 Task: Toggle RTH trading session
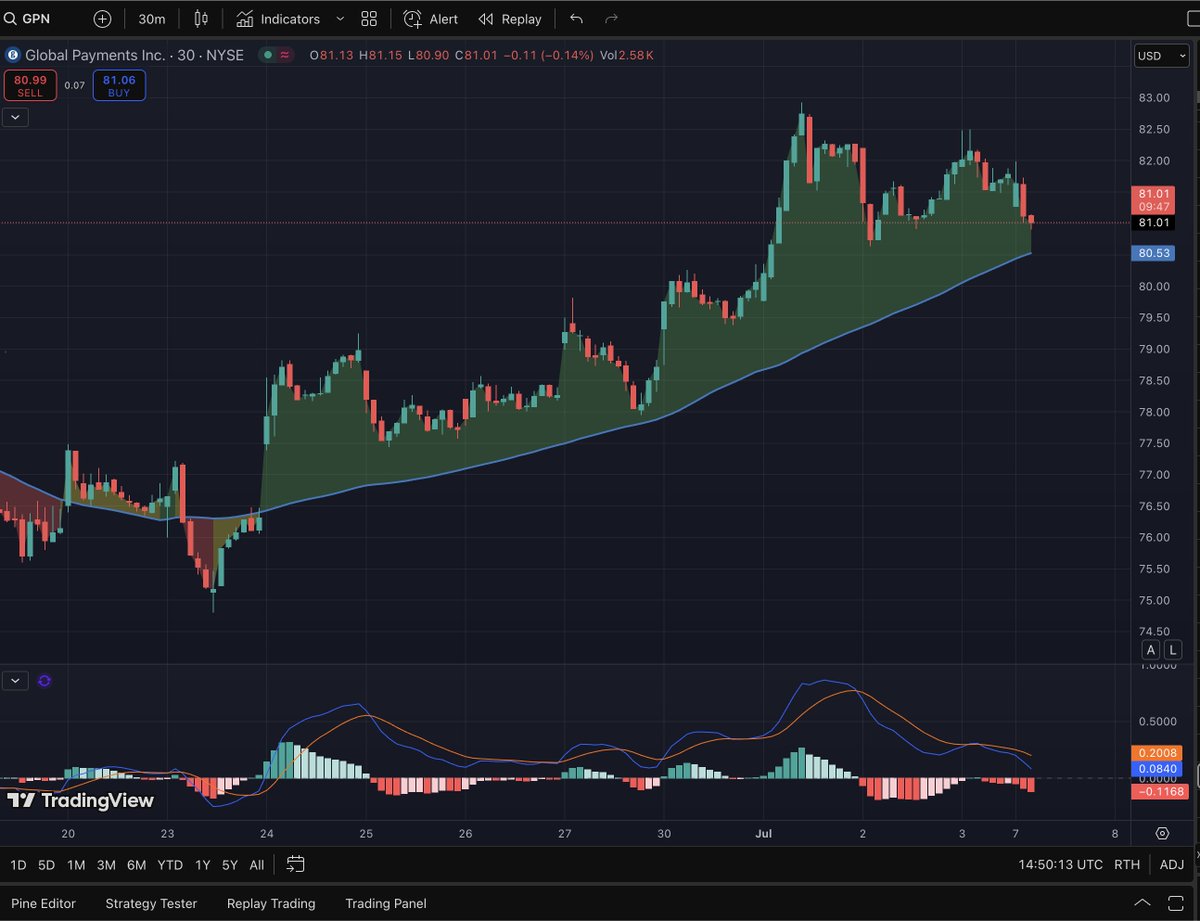coord(1127,865)
